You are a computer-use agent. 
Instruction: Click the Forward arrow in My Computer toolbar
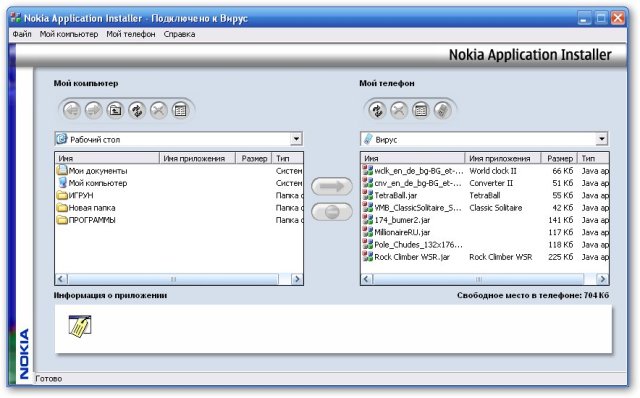(x=93, y=110)
